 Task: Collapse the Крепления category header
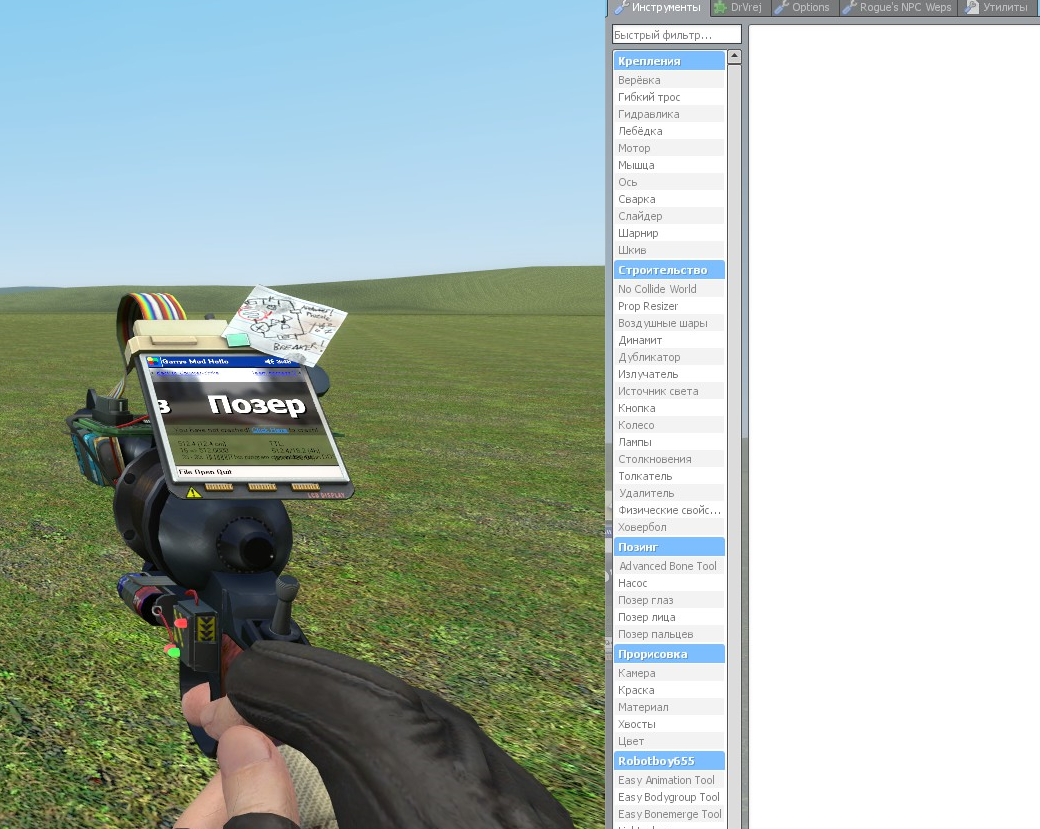(x=669, y=61)
